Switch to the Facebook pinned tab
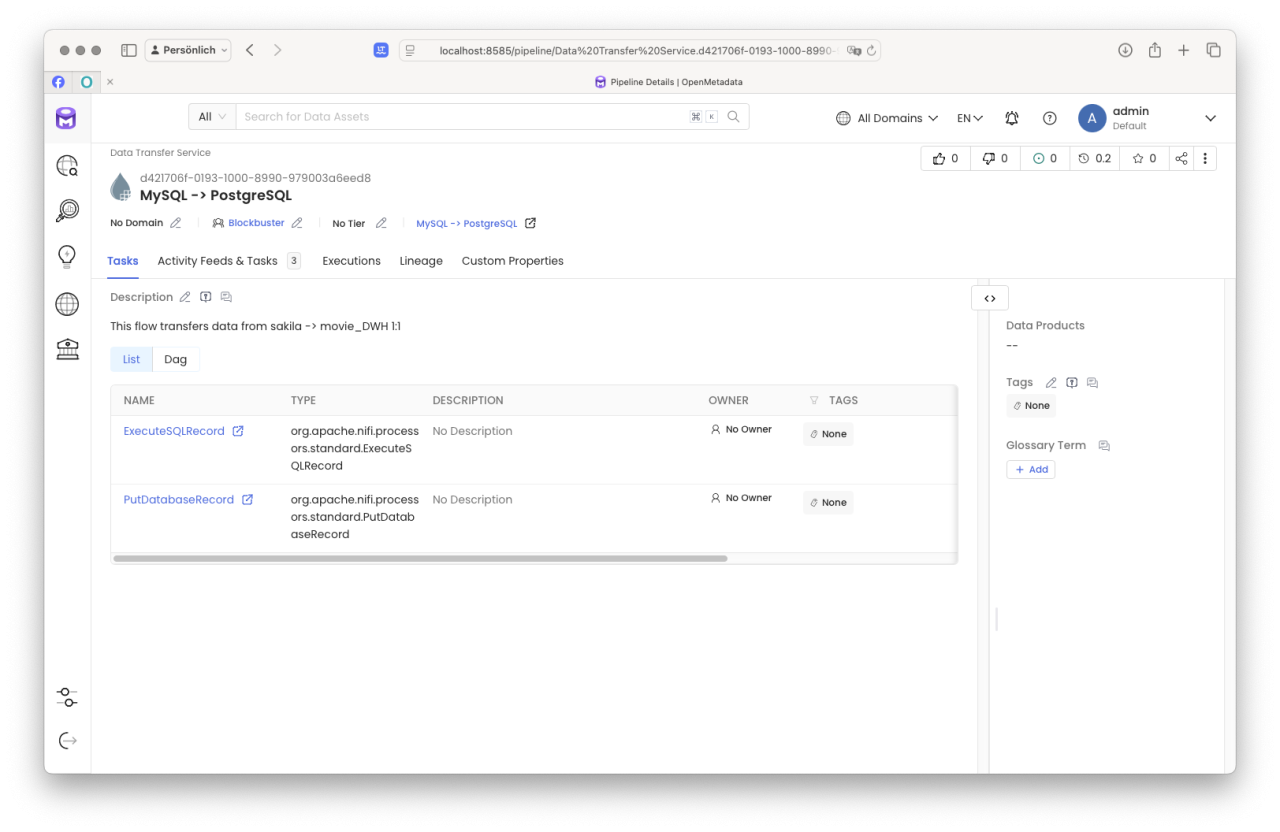 coord(58,82)
